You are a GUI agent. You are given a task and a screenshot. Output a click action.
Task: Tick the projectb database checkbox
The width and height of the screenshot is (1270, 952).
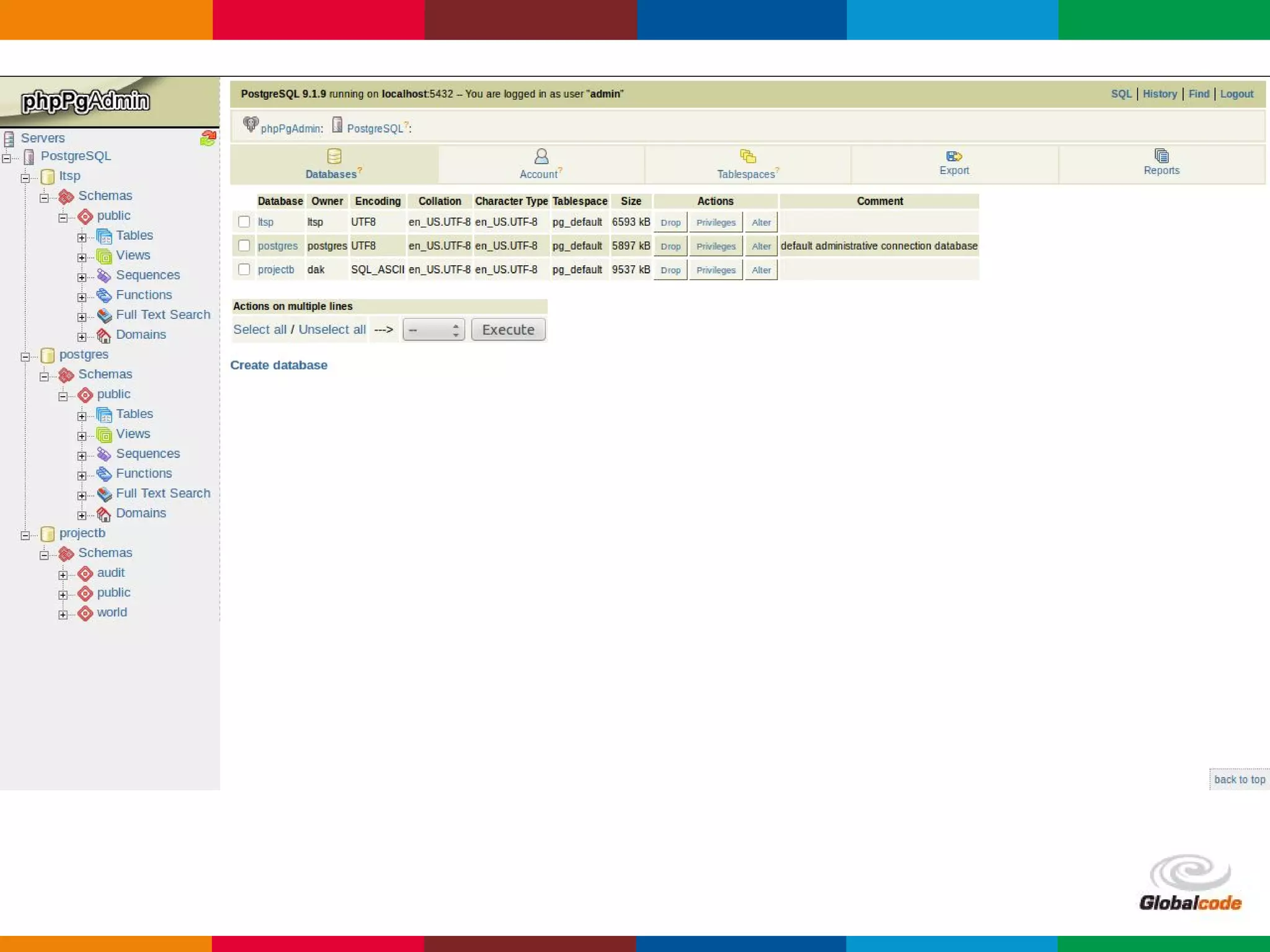tap(244, 270)
